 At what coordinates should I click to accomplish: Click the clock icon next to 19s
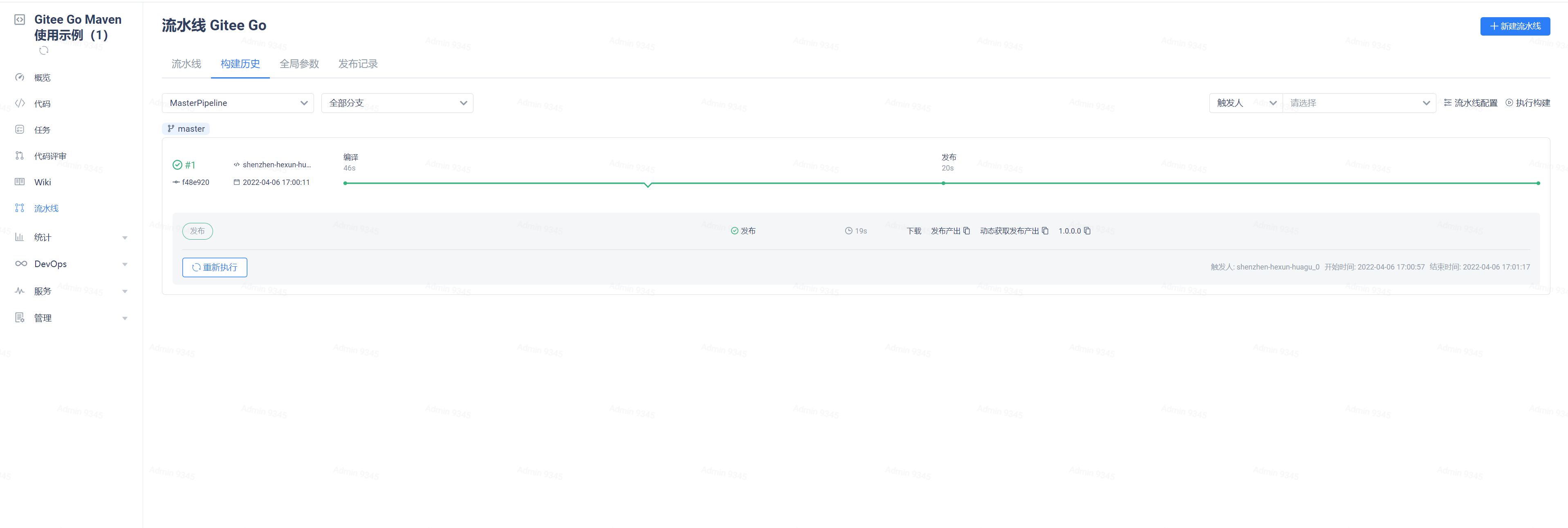(848, 231)
